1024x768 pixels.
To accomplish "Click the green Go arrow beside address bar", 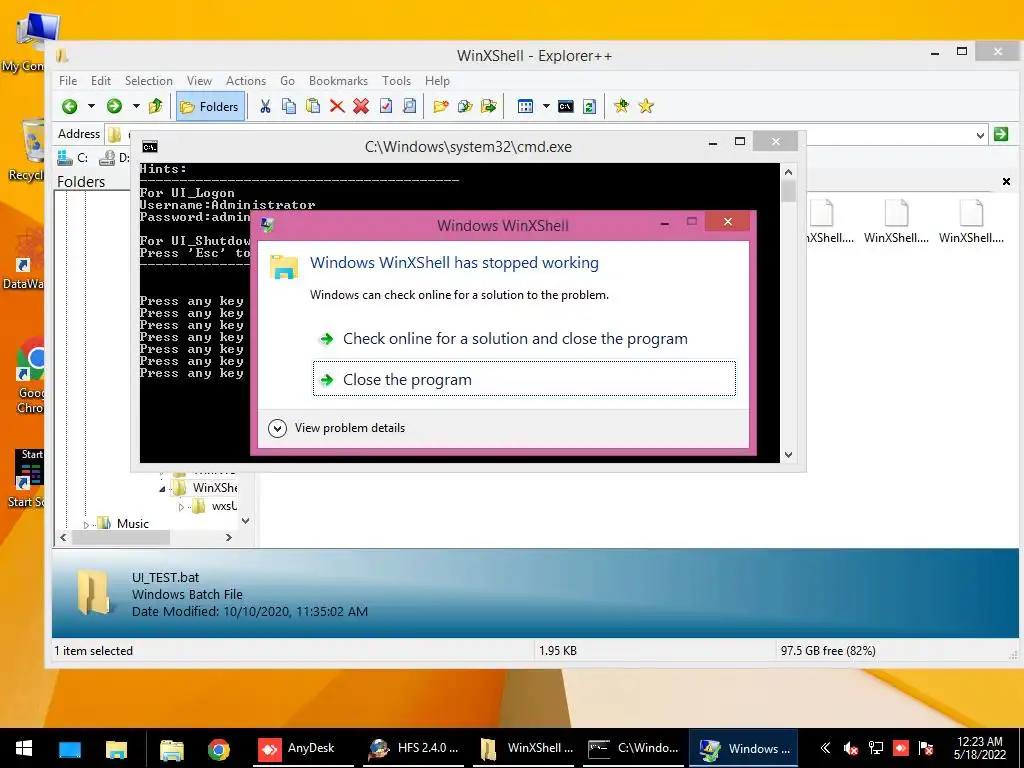I will click(x=1000, y=135).
